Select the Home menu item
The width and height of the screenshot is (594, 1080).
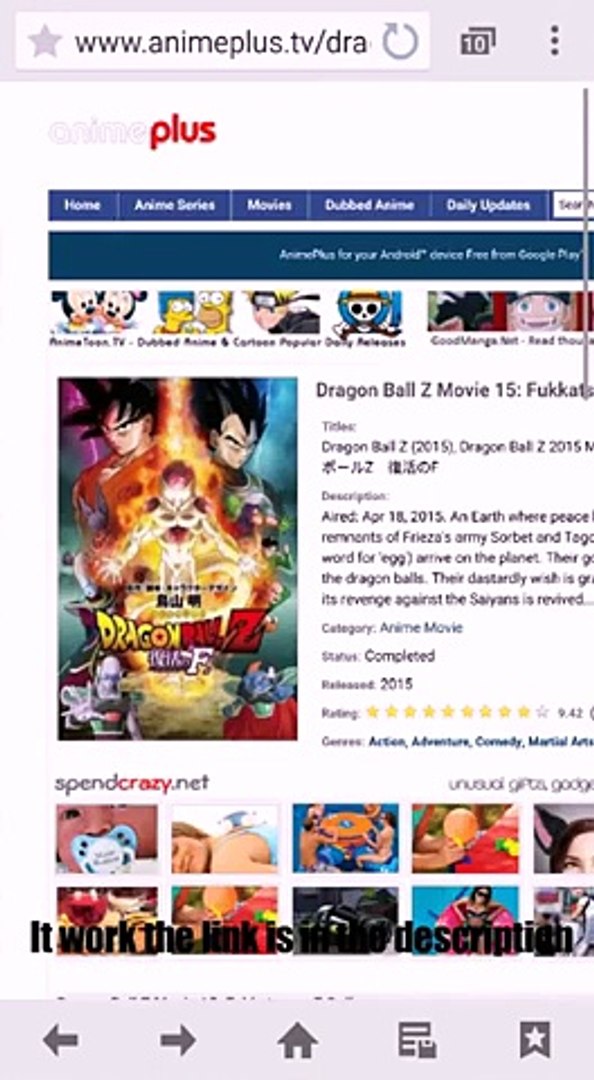click(82, 205)
